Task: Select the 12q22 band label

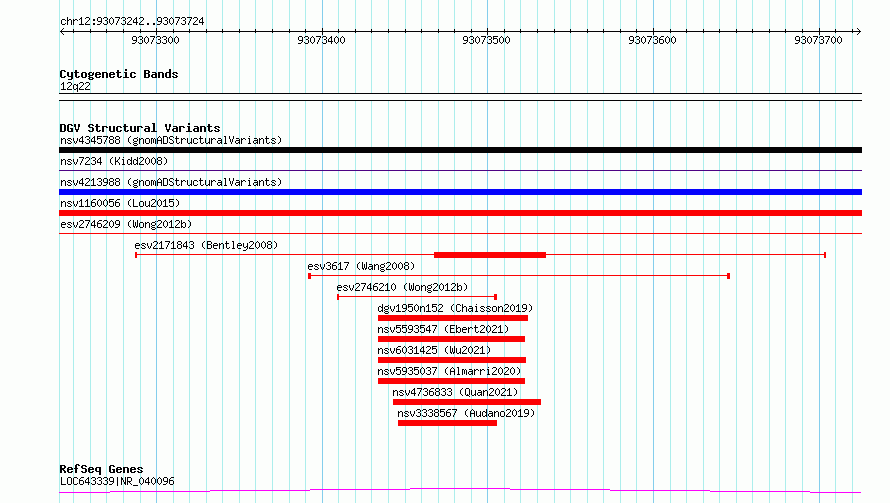Action: [75, 86]
